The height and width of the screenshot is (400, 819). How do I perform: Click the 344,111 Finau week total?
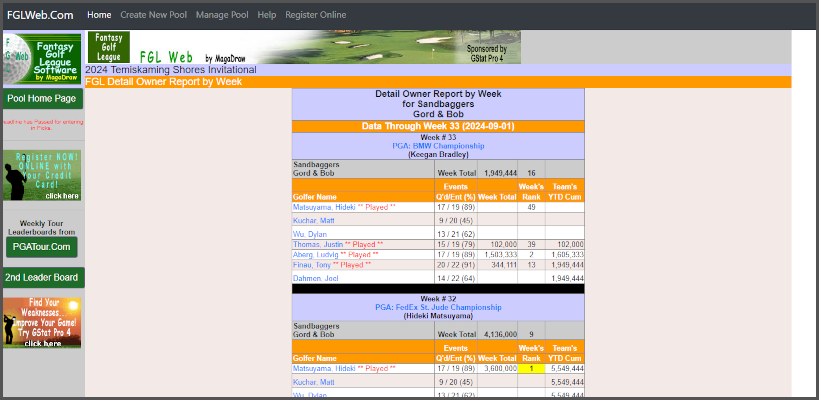pyautogui.click(x=504, y=265)
